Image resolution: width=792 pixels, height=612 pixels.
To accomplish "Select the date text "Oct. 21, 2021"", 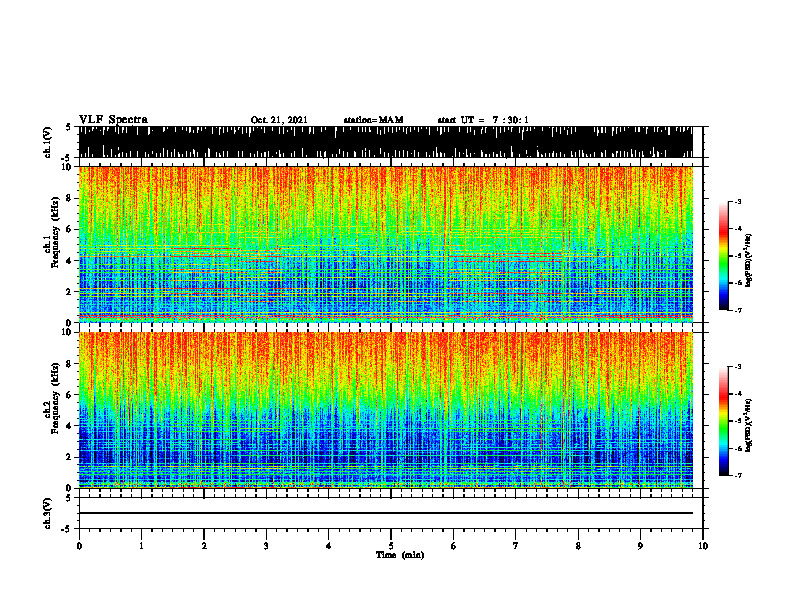I will point(279,120).
